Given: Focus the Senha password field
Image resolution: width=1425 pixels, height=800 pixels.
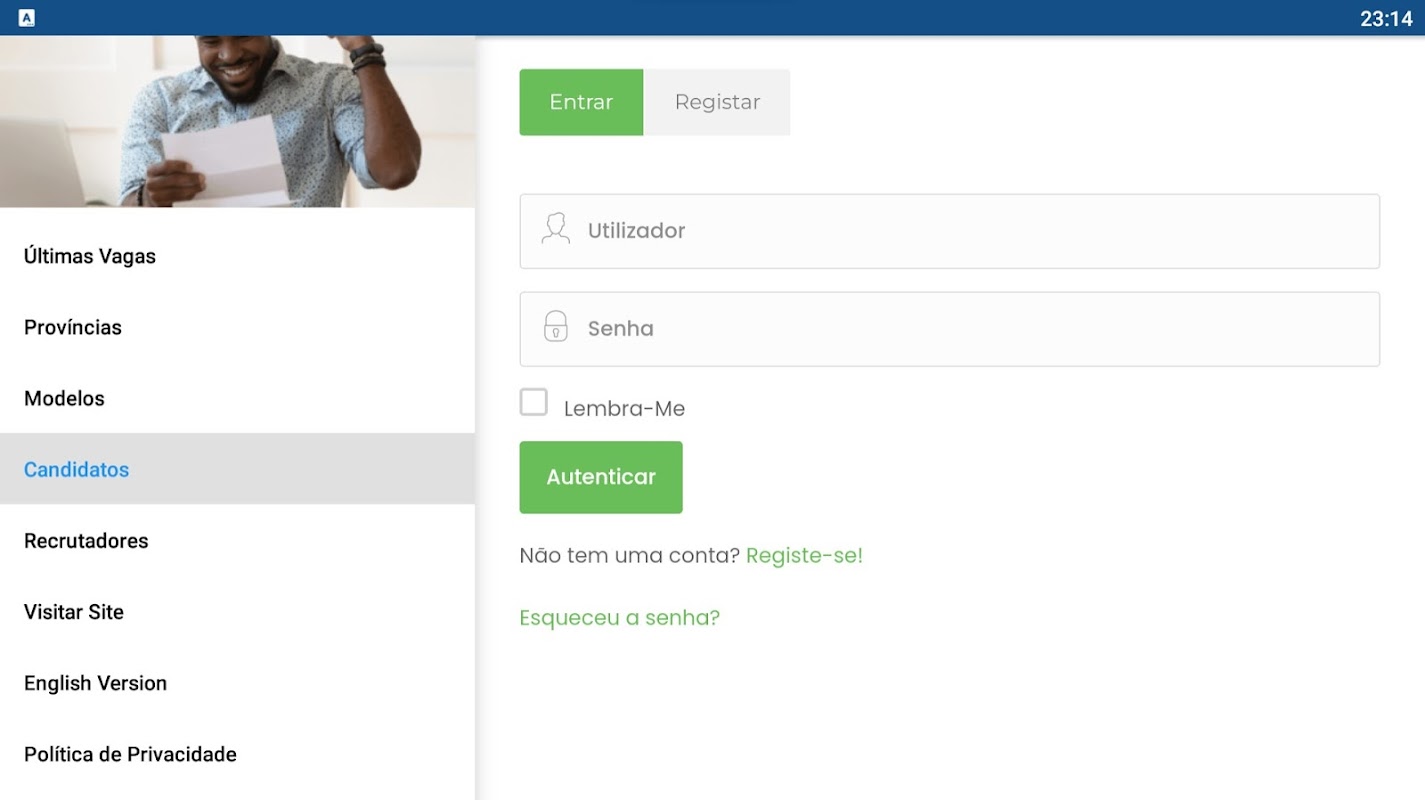Looking at the screenshot, I should point(949,329).
